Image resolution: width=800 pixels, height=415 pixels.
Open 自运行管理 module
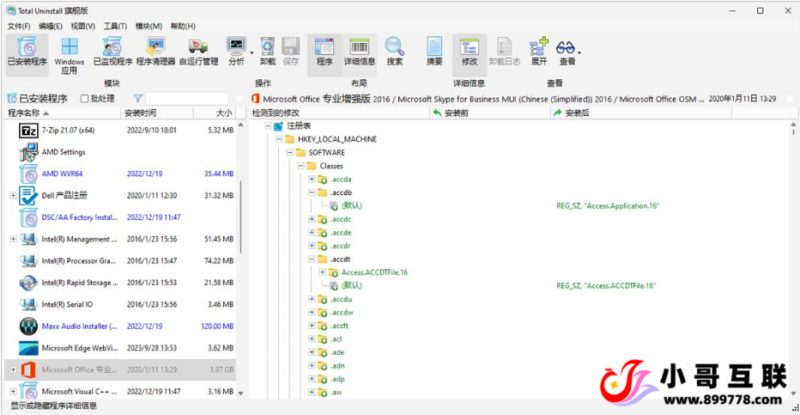pyautogui.click(x=198, y=52)
